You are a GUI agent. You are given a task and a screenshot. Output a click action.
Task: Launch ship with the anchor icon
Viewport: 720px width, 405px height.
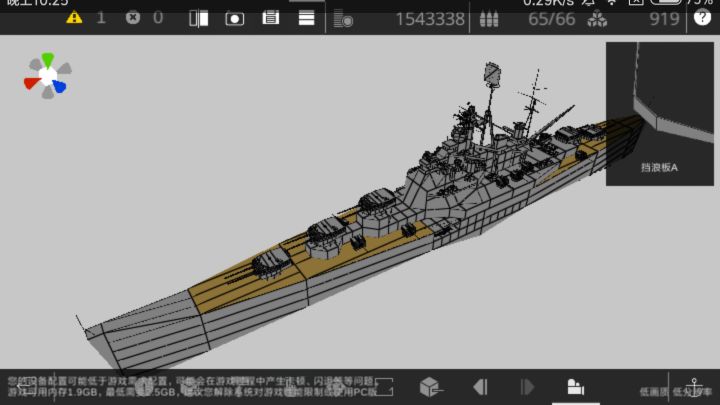[x=694, y=388]
